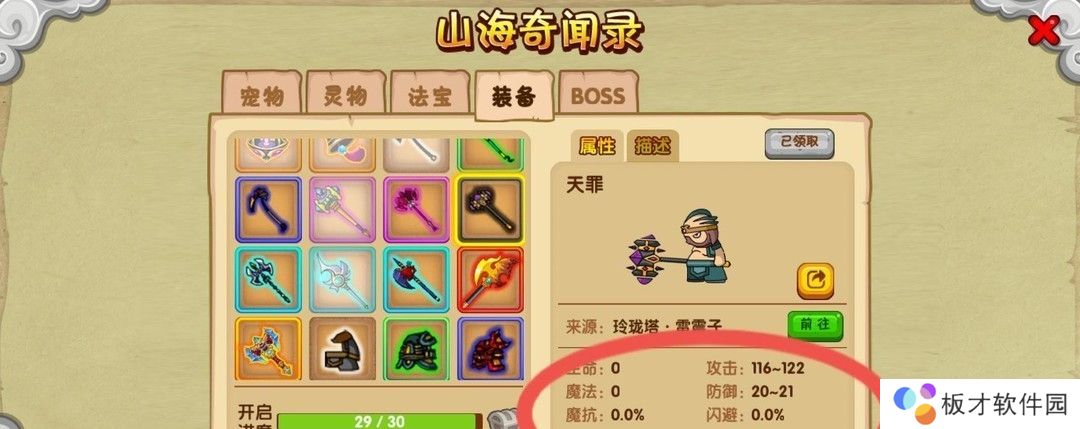Click the green 前往 button
This screenshot has height=429, width=1080.
click(x=816, y=325)
